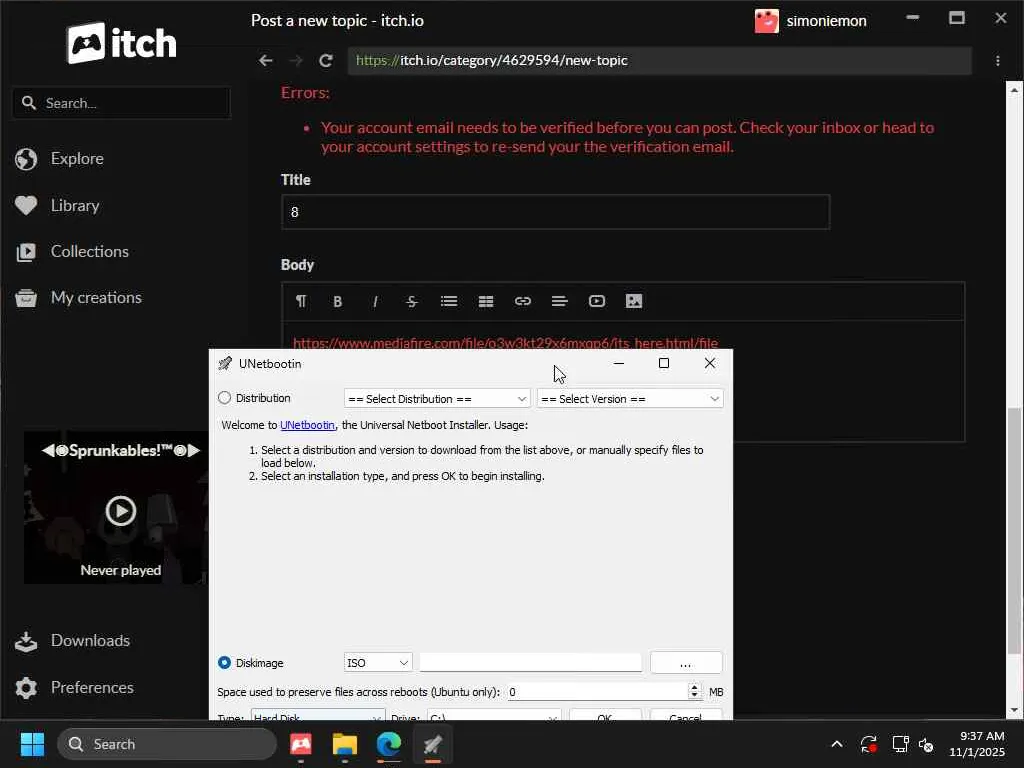The image size is (1024, 768).
Task: Click the page vertical scrollbar thumb
Action: [x=1014, y=530]
